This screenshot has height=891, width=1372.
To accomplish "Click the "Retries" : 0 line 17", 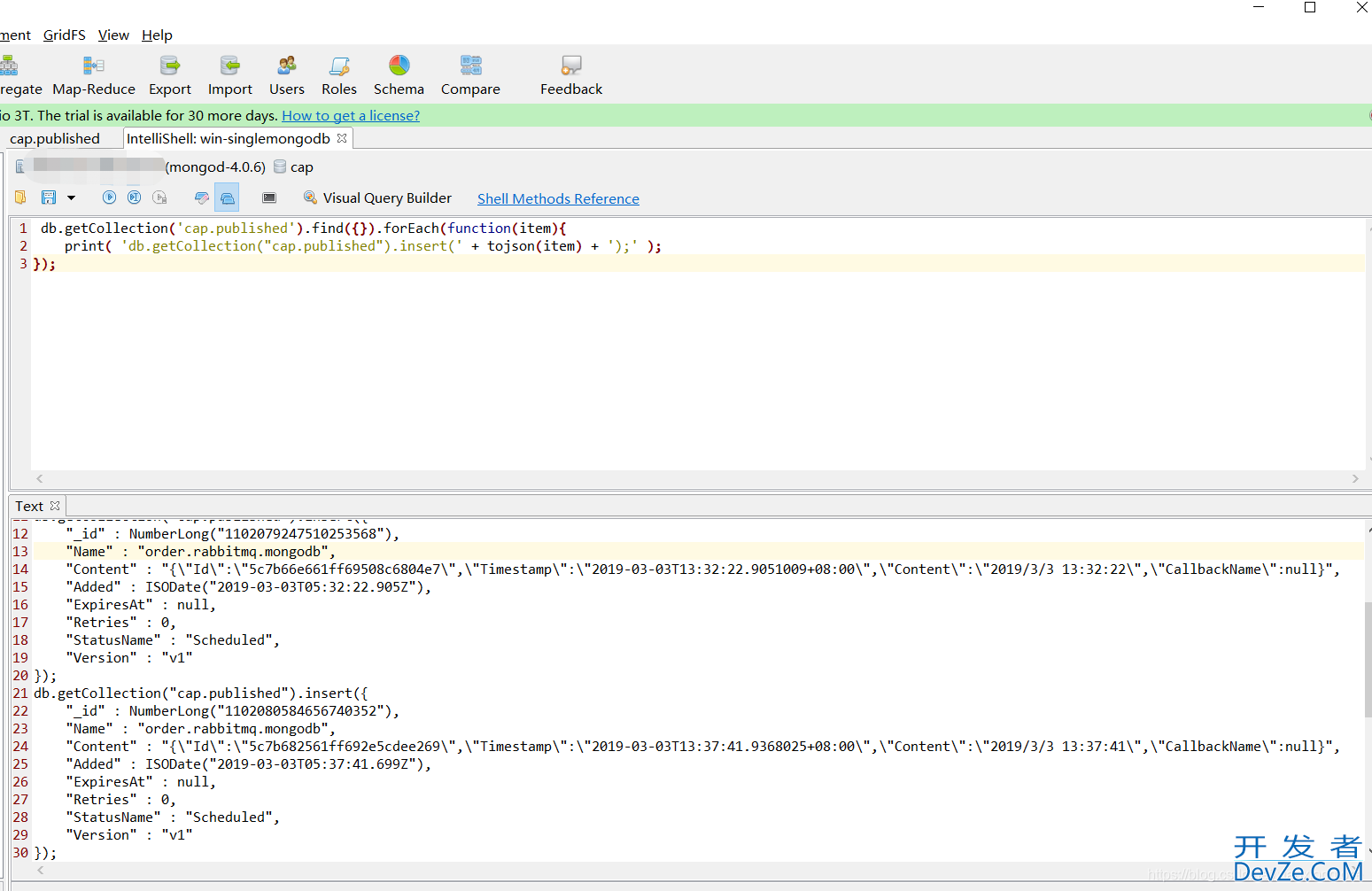I will click(121, 622).
